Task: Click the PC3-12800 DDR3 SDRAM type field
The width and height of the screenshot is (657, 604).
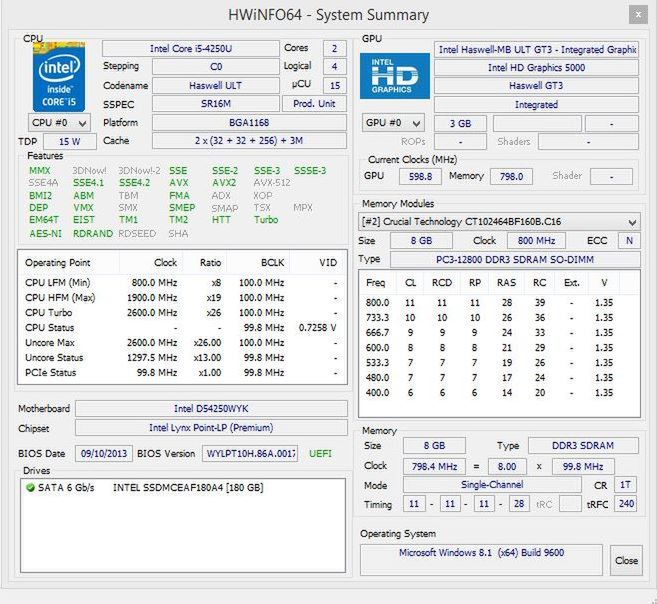Action: click(515, 260)
